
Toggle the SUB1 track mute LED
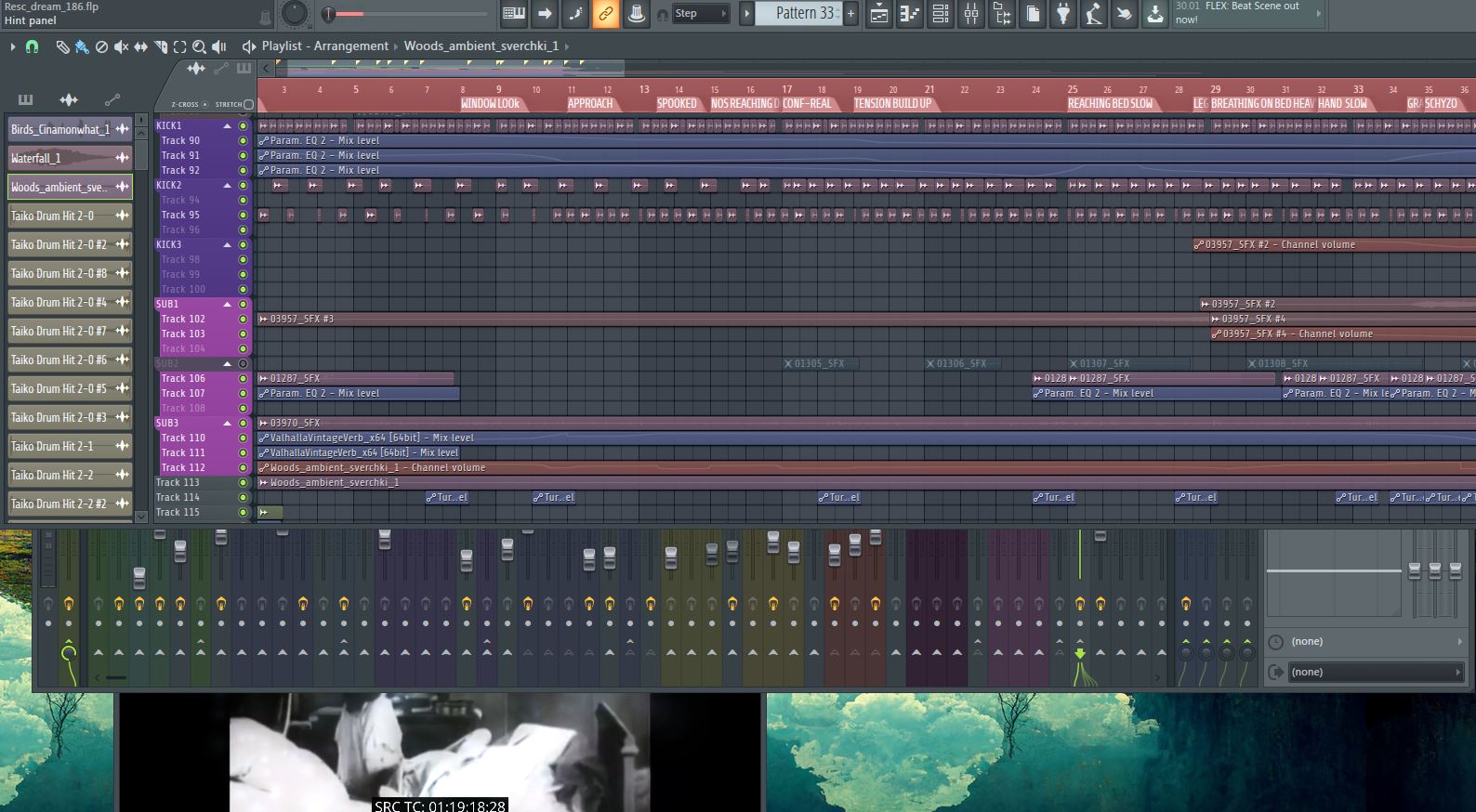244,305
